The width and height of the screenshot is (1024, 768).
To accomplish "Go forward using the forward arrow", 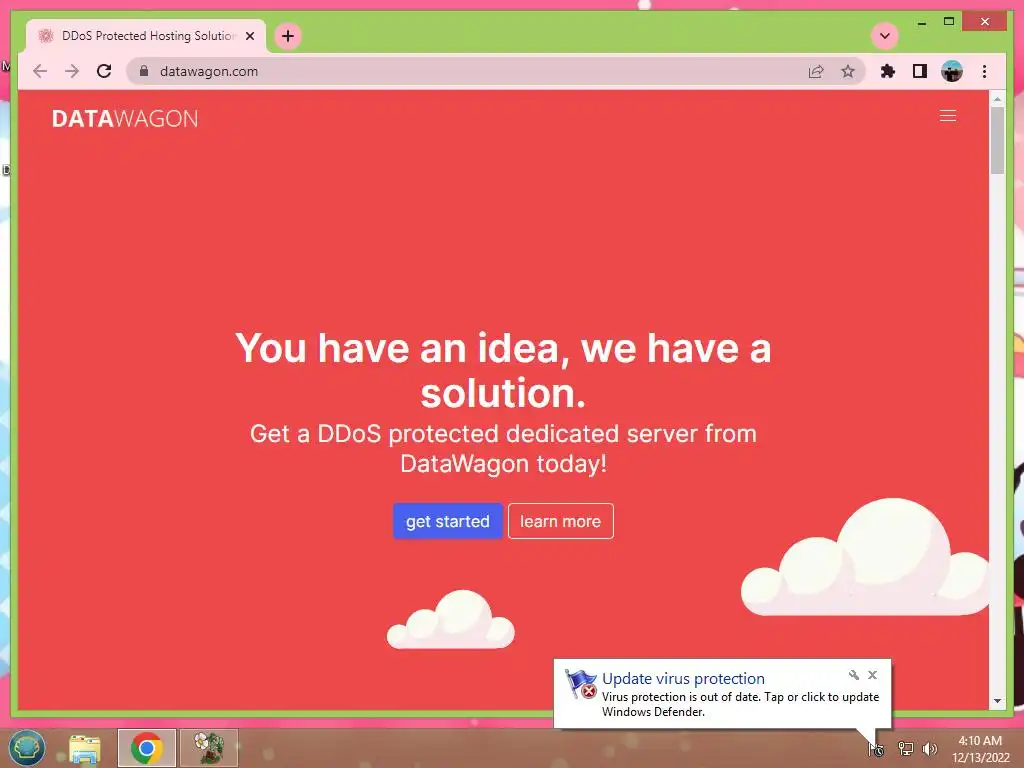I will point(72,71).
